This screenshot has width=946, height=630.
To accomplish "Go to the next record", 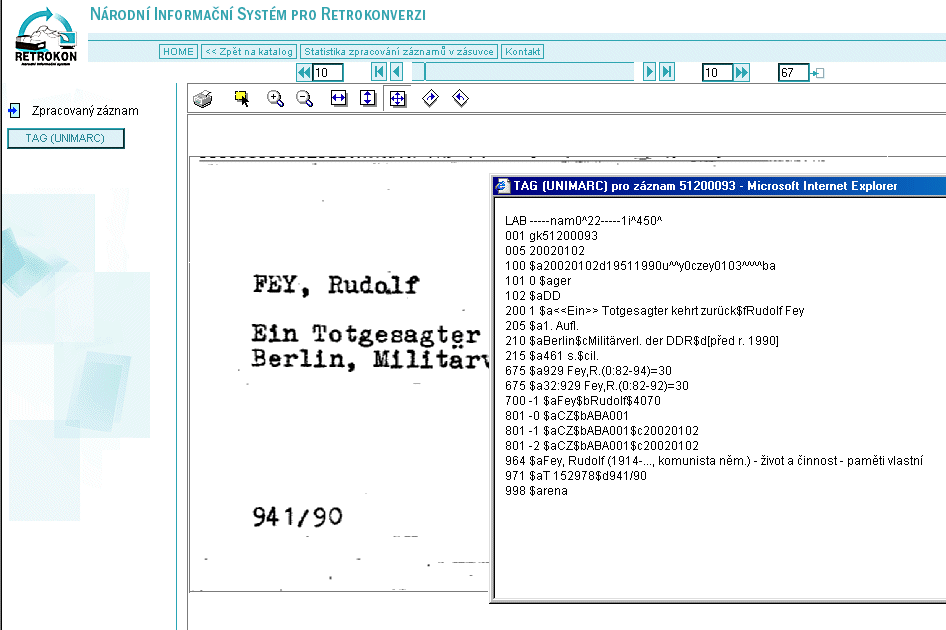I will click(x=649, y=72).
